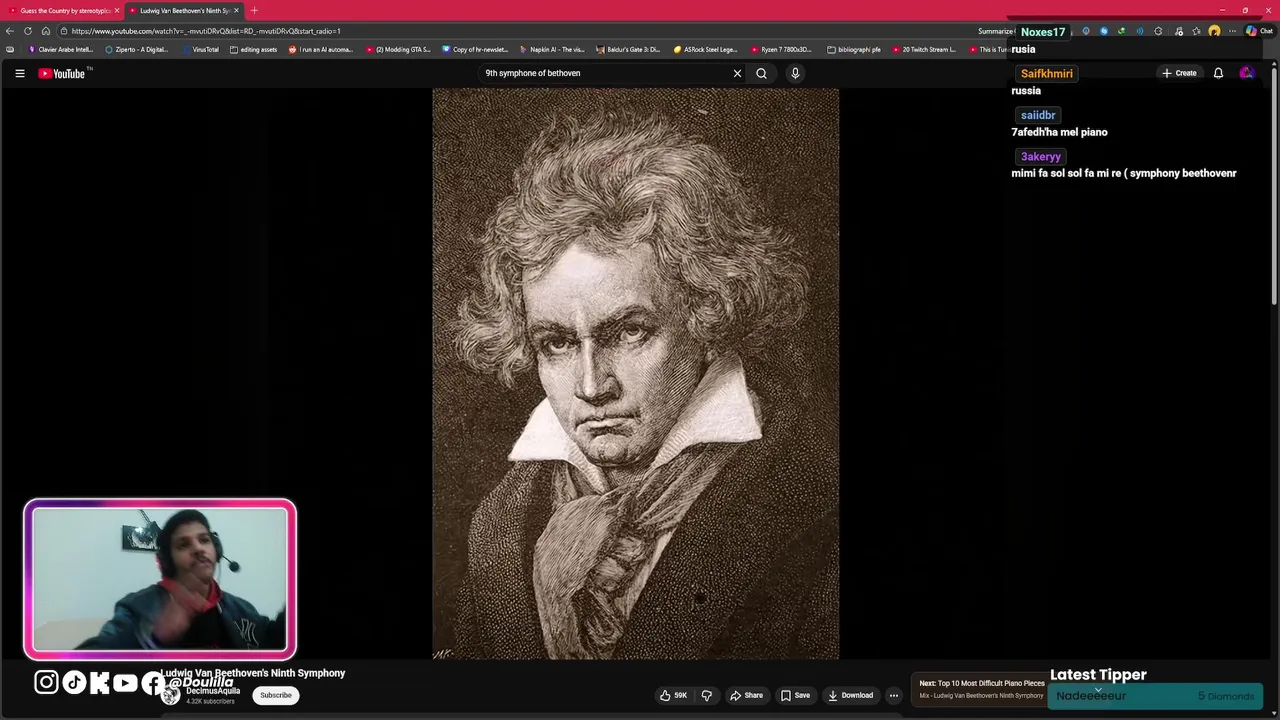Open the editing assets bookmark folder
This screenshot has height=720, width=1280.
tap(254, 49)
